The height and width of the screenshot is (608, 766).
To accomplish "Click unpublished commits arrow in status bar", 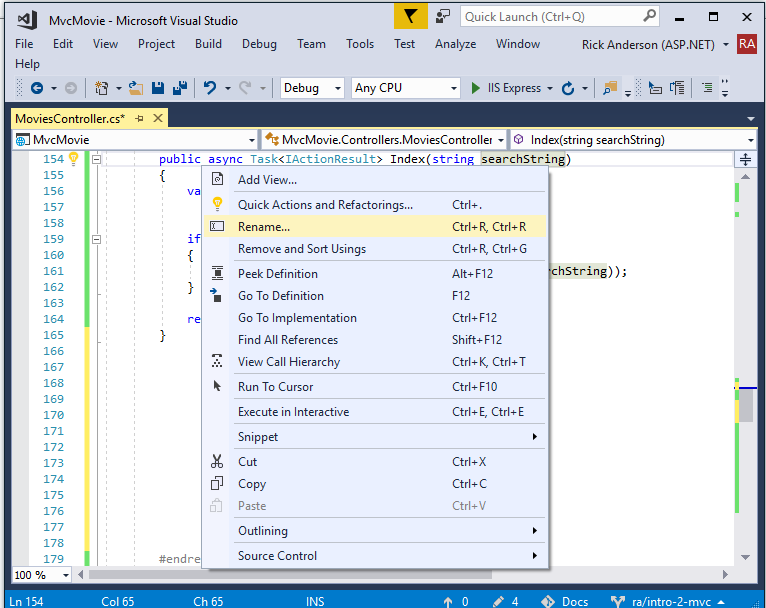I will [447, 602].
